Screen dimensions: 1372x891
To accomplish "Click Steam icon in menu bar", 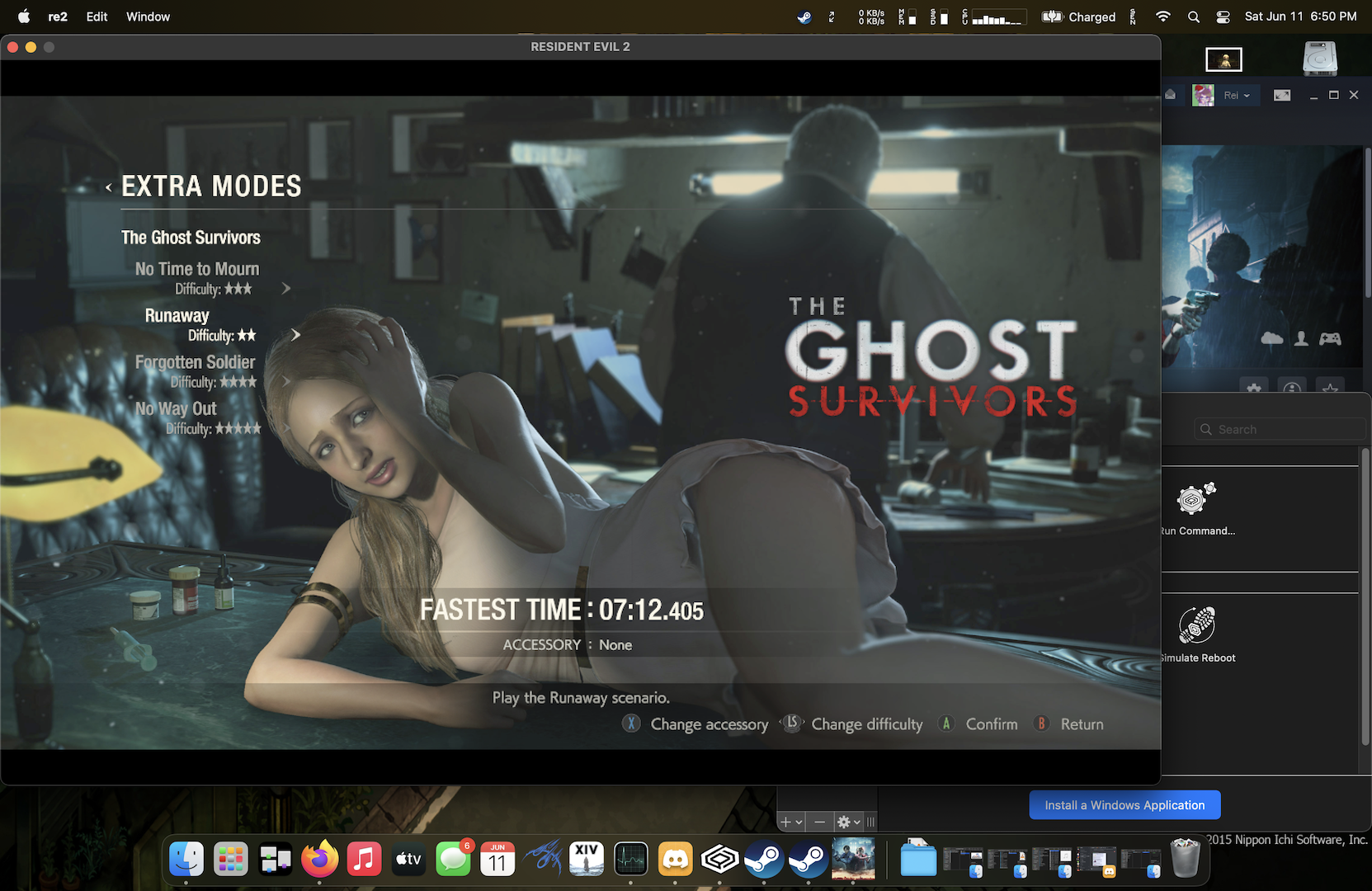I will coord(804,16).
